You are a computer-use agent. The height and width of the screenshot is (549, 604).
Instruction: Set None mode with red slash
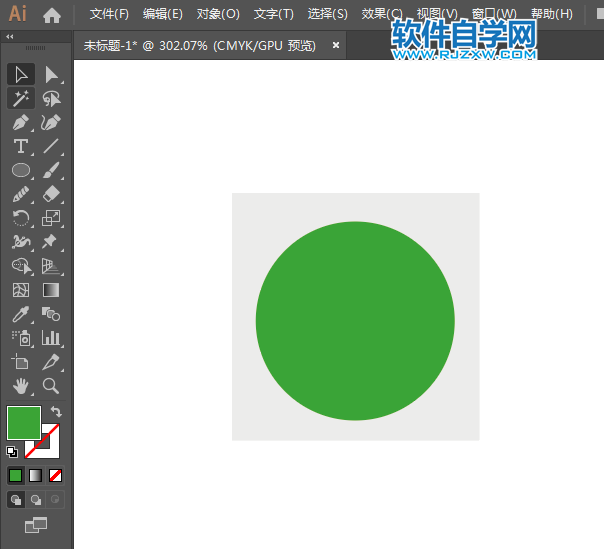(55, 475)
